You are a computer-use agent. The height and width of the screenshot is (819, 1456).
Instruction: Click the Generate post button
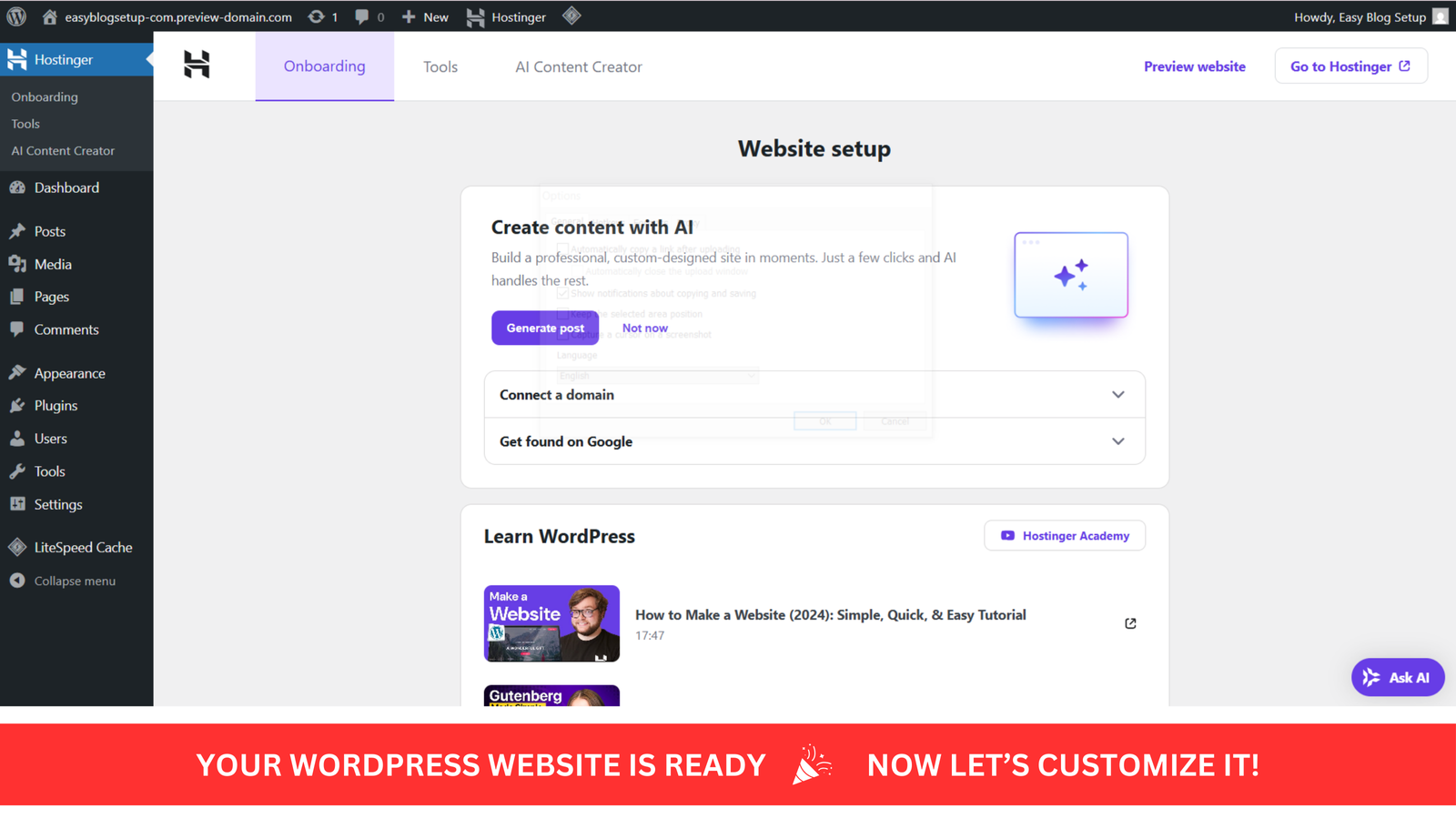[545, 328]
